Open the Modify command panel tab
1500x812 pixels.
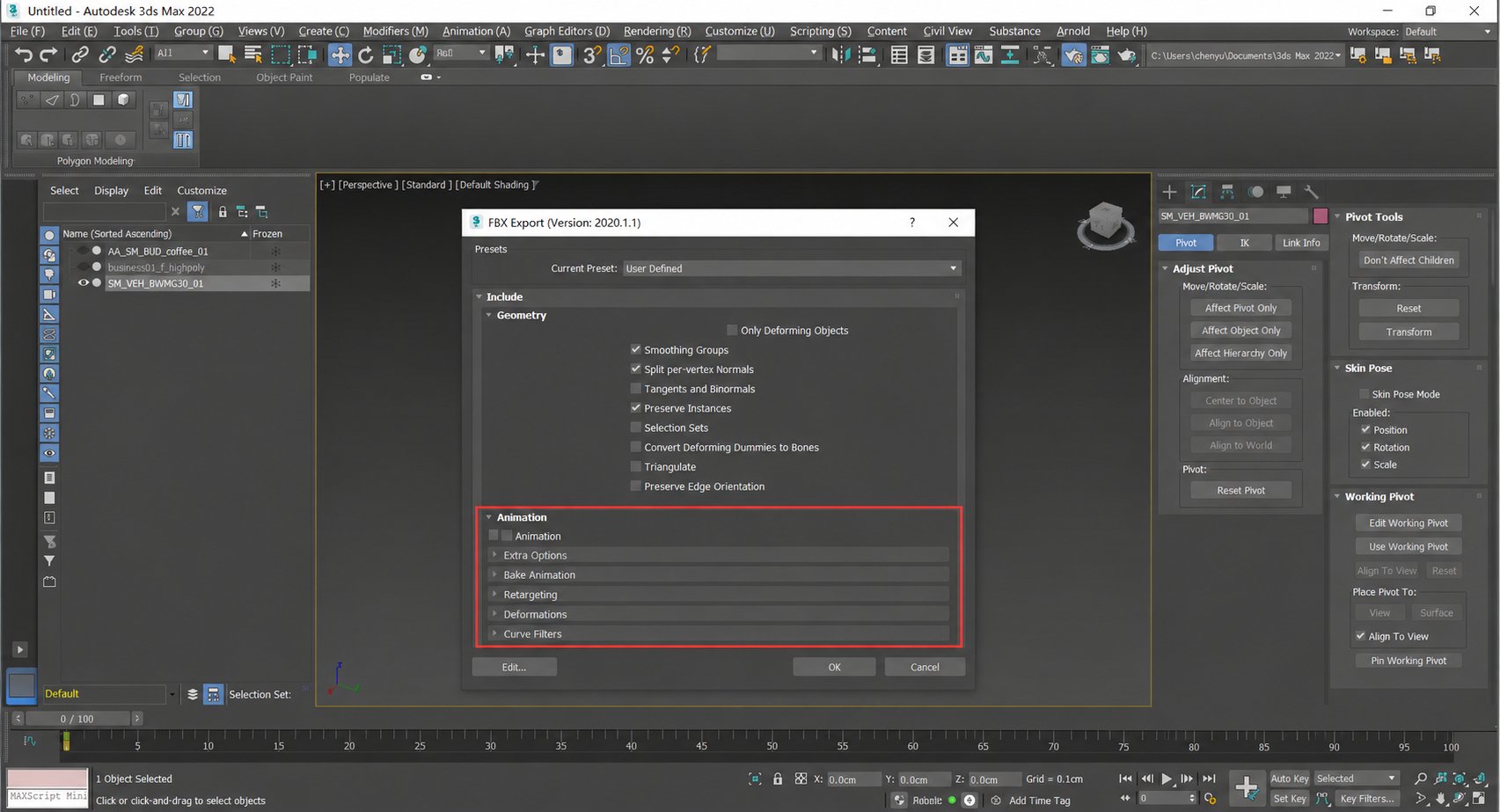1198,192
